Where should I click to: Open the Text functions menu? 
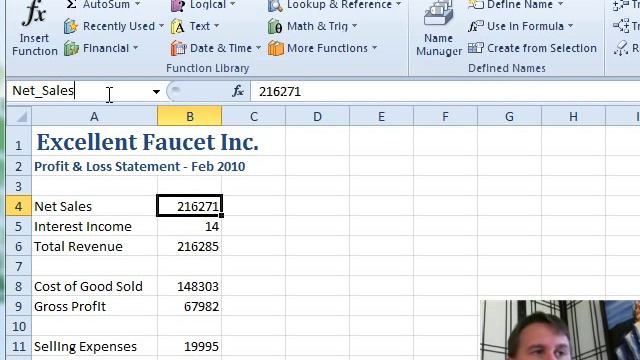(x=195, y=26)
